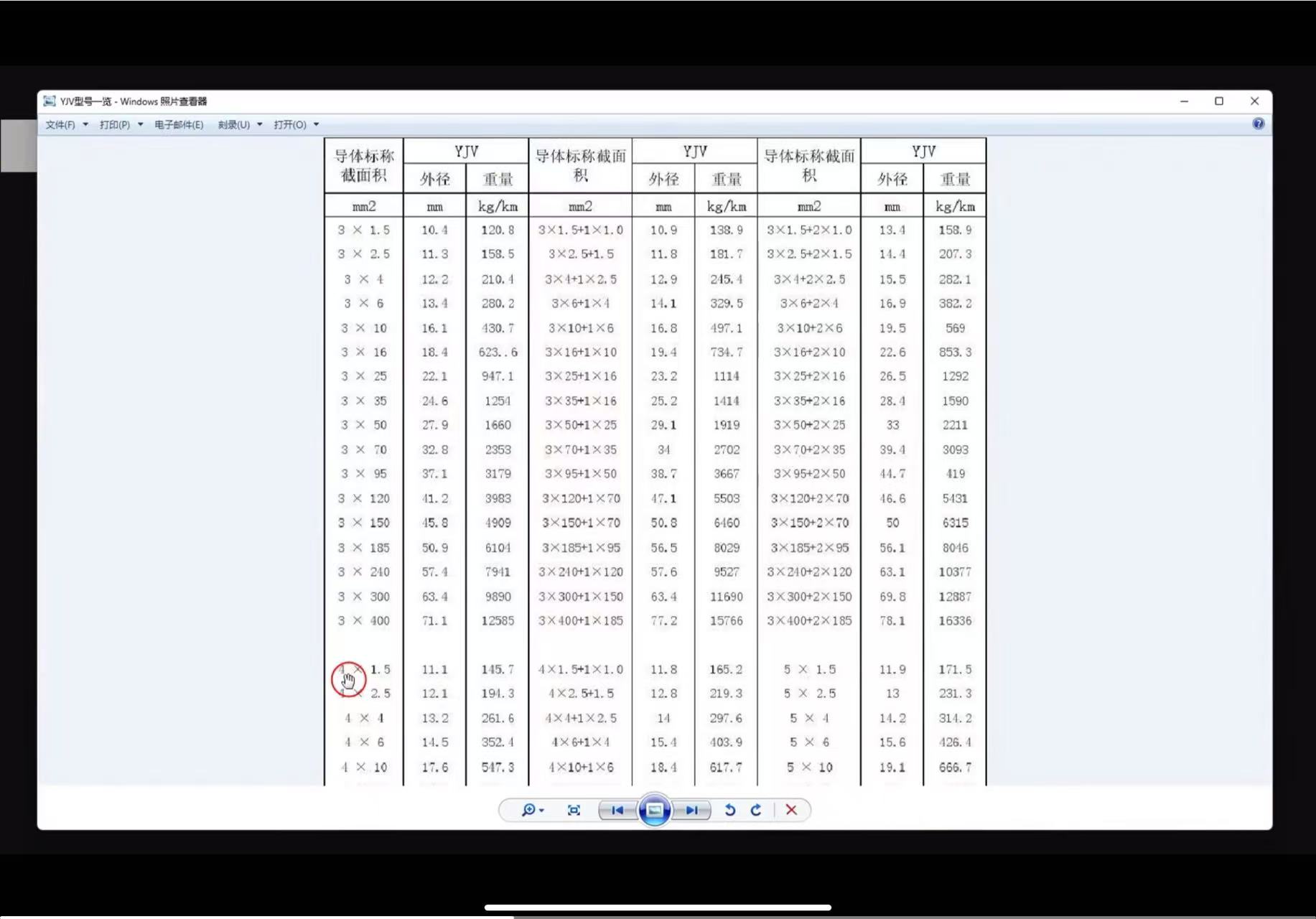Open the 文件(F) menu
The image size is (1316, 919).
coord(60,124)
